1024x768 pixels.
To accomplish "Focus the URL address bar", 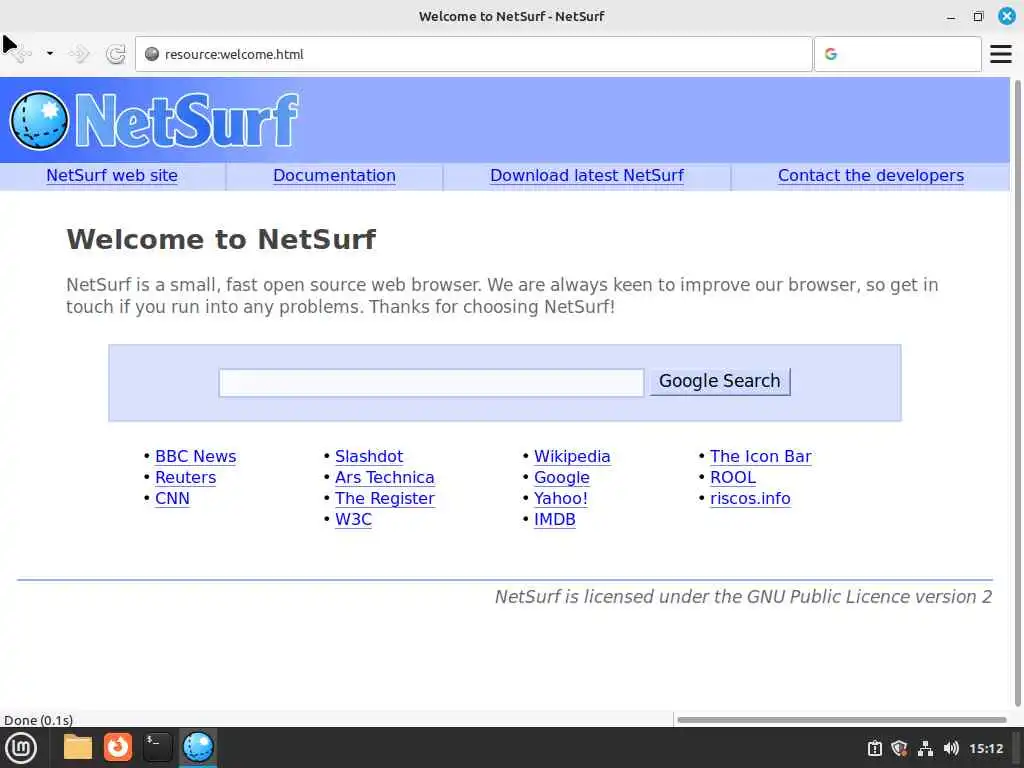I will pyautogui.click(x=473, y=54).
